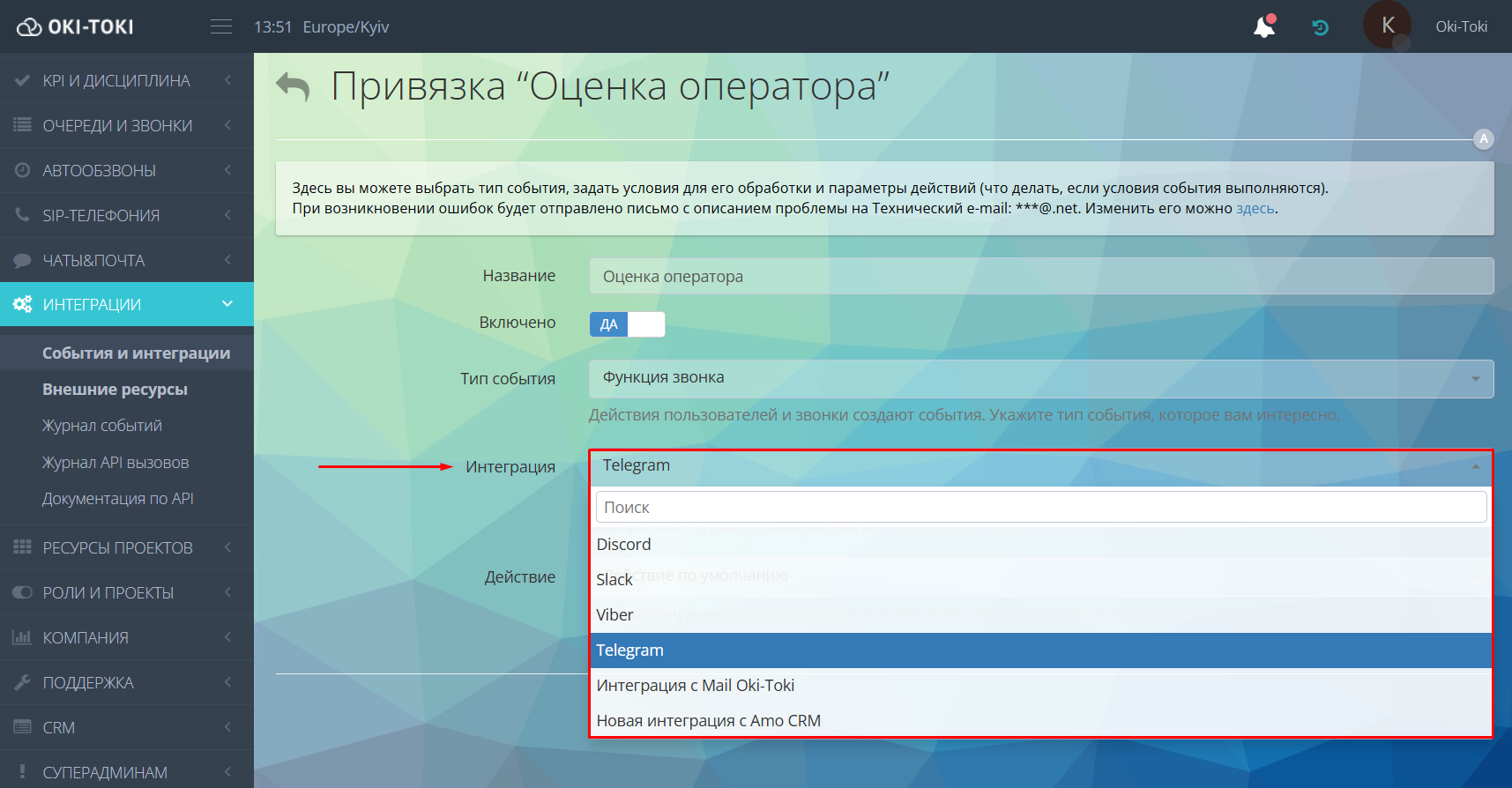
Task: Open ЧАТЫ&ПОЧТА menu label
Action: click(93, 261)
